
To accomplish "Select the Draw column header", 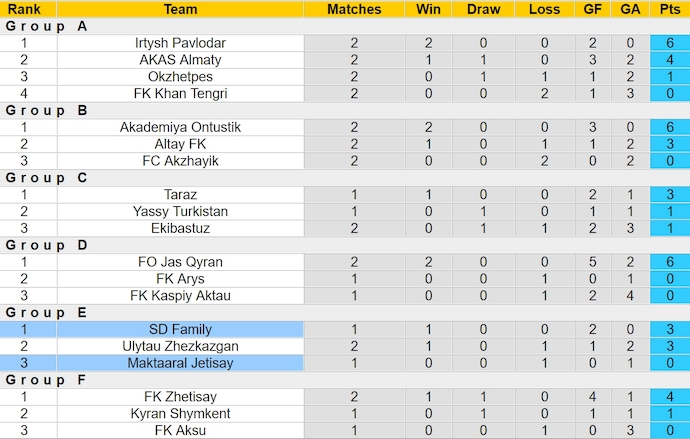I will [x=483, y=9].
